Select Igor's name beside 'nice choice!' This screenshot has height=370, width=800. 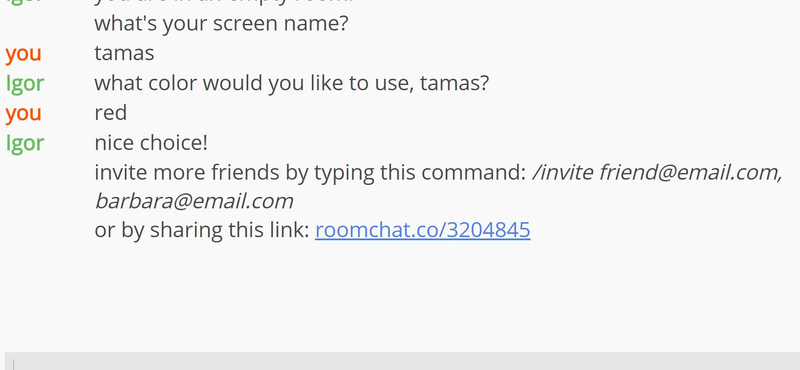(x=25, y=143)
